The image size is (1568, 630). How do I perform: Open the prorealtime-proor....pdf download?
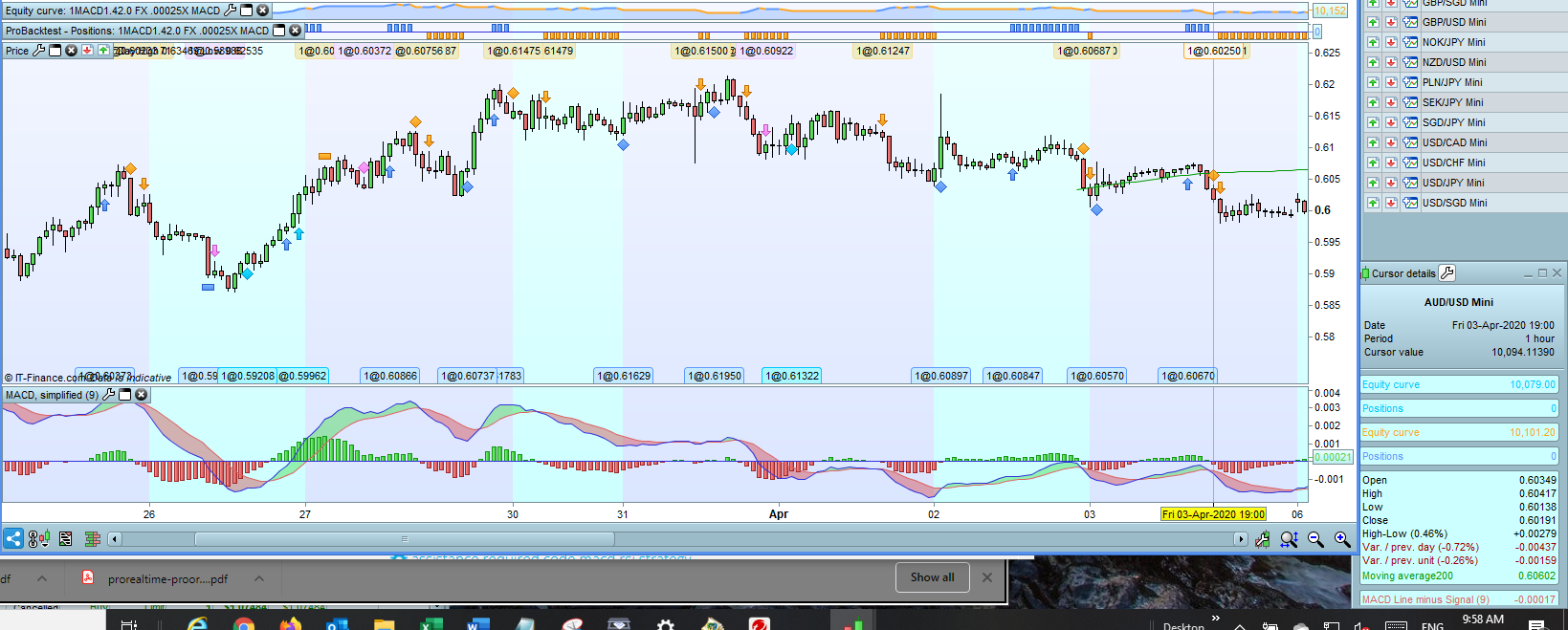click(x=157, y=578)
